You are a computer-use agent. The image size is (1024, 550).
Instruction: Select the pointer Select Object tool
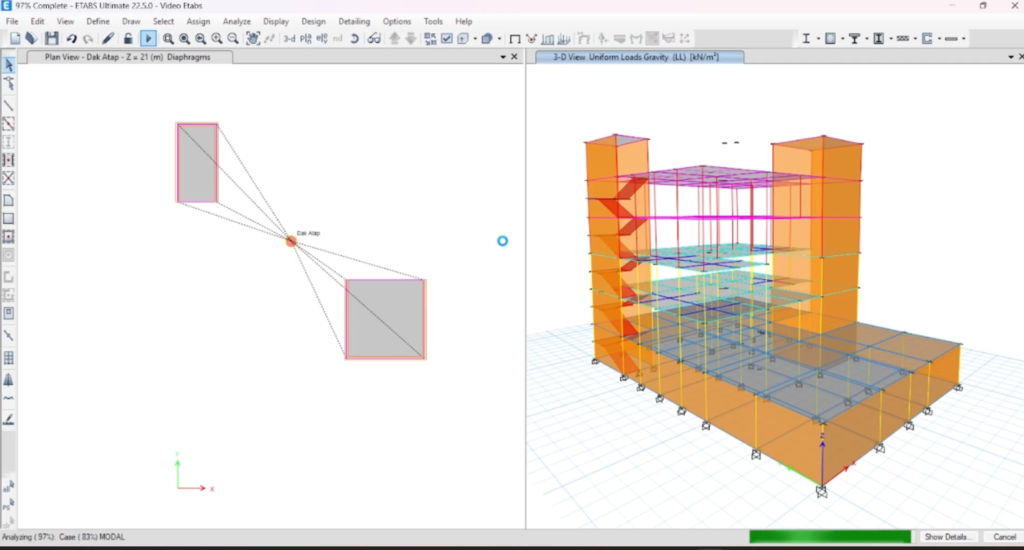pos(8,65)
